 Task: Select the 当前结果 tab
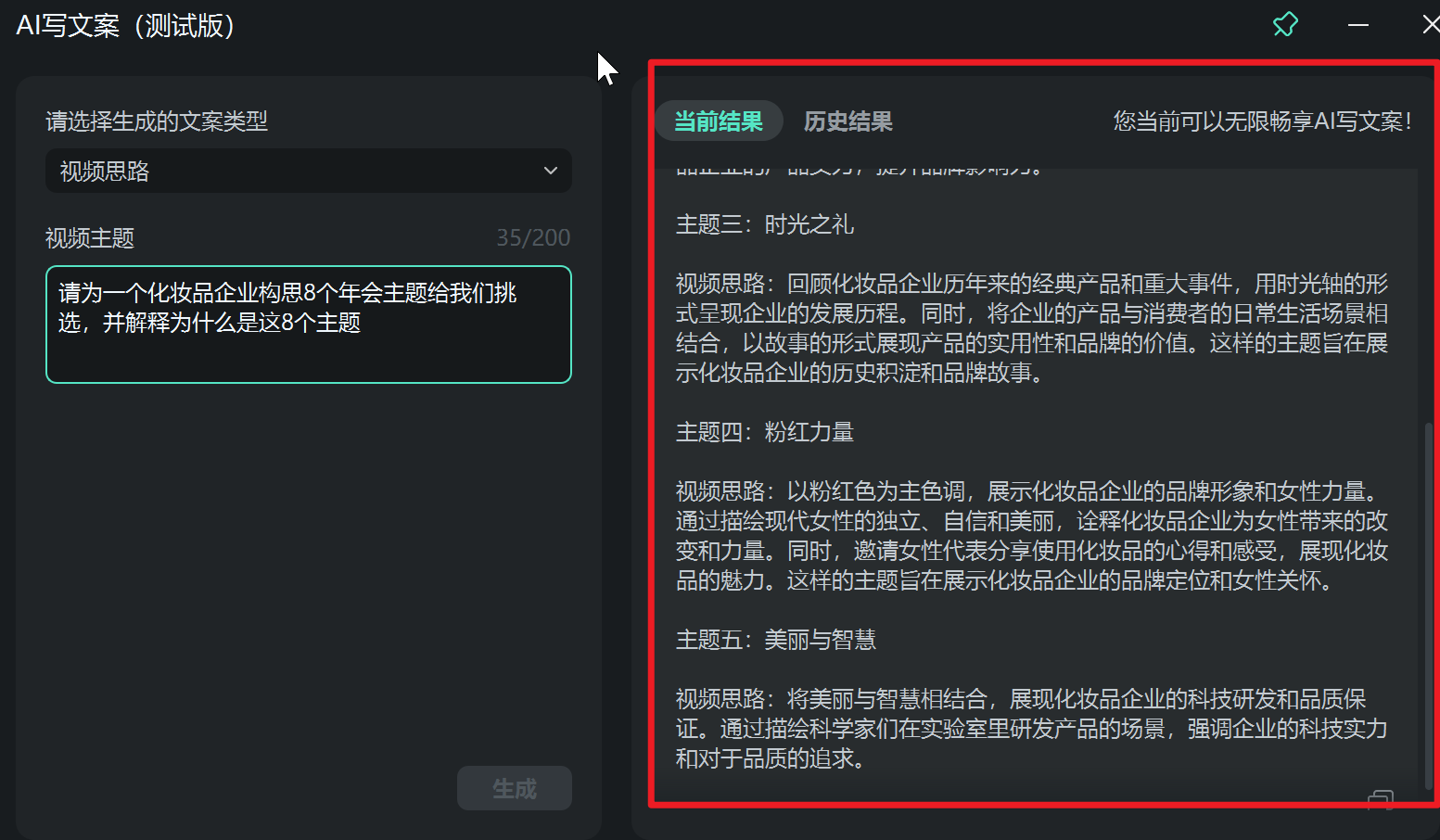(x=719, y=121)
